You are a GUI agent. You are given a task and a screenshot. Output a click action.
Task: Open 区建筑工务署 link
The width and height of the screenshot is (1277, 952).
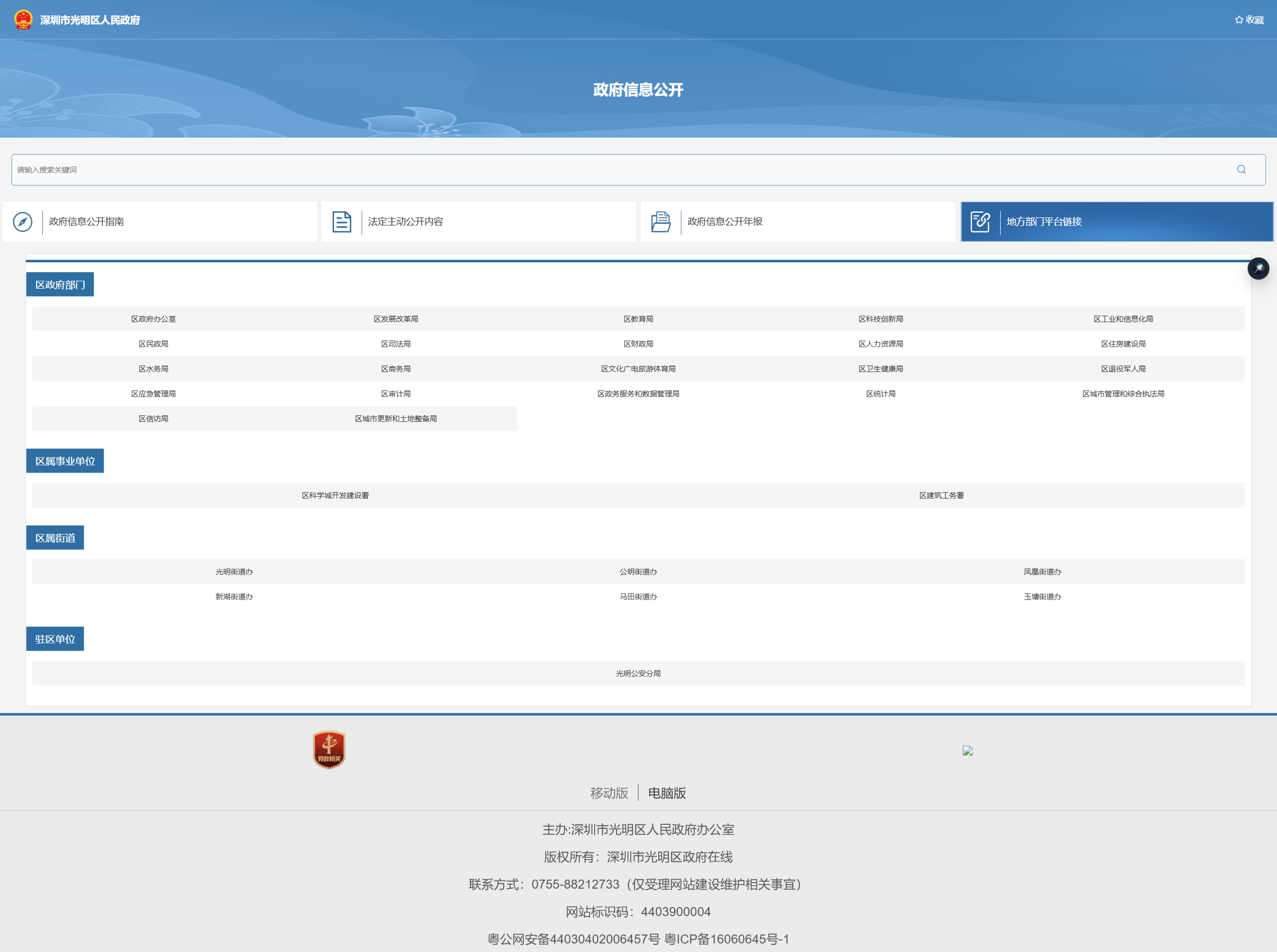tap(942, 496)
